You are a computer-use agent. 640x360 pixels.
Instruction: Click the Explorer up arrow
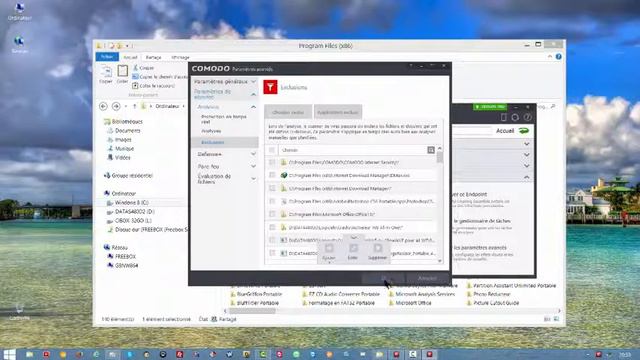tap(134, 106)
